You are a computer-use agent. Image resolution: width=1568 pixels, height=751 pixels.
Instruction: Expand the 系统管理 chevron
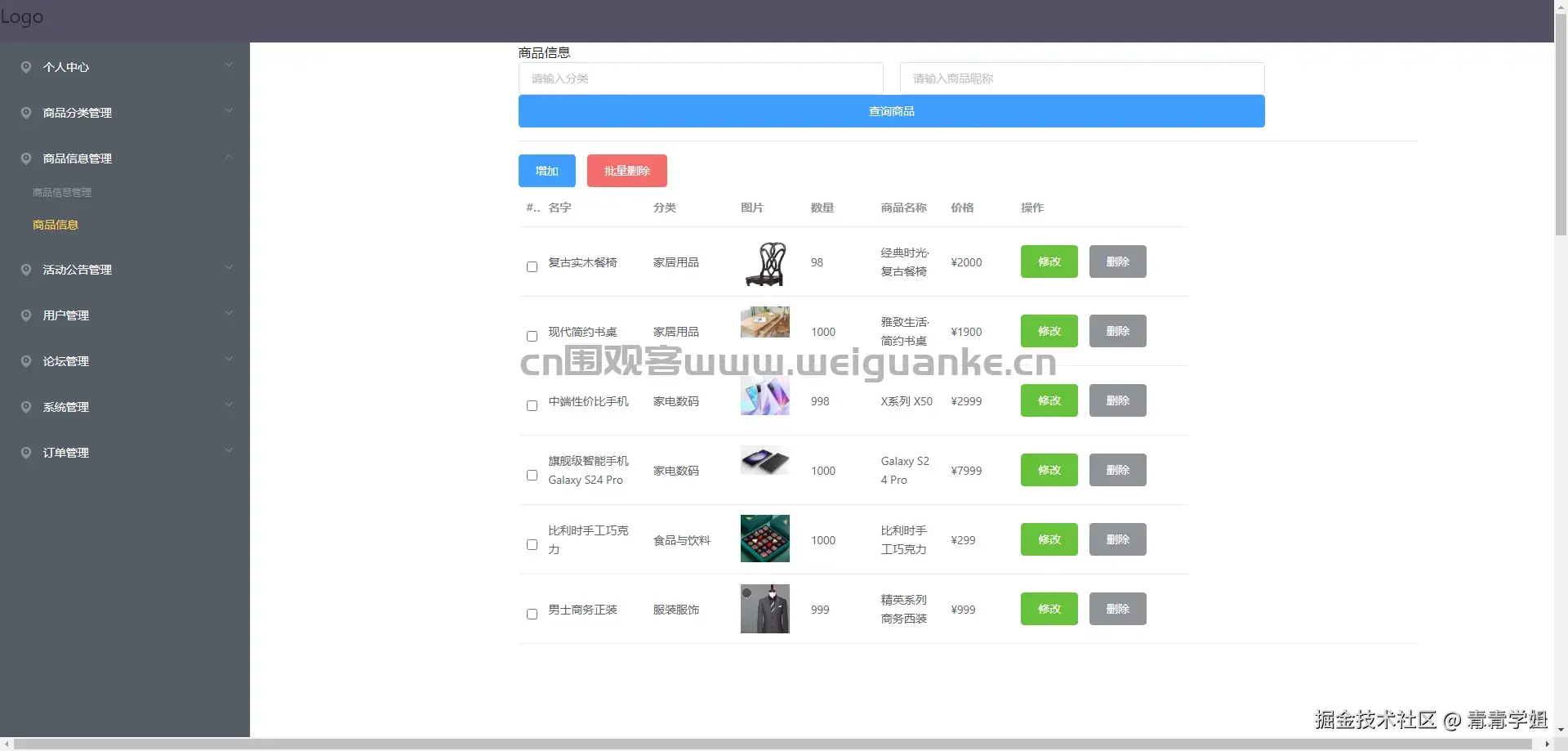(x=229, y=405)
